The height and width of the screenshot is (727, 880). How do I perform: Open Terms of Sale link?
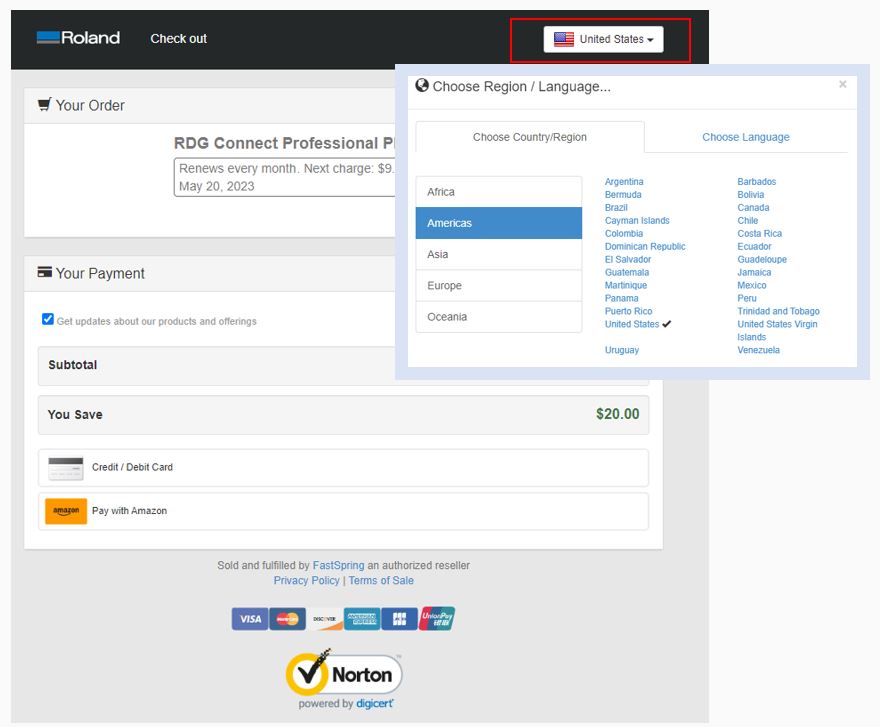[x=381, y=580]
